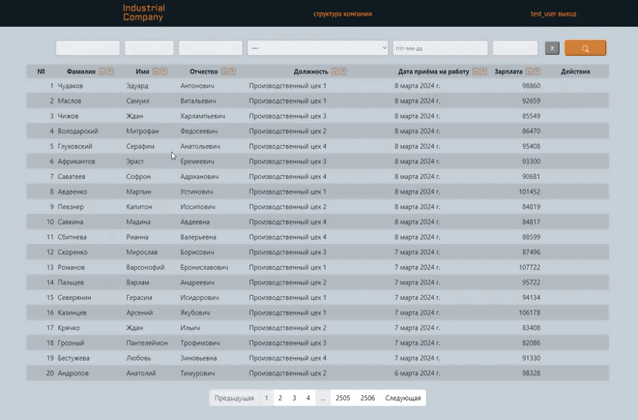This screenshot has width=638, height=420.
Task: Click surname Савкина in row 10
Action: tap(70, 222)
